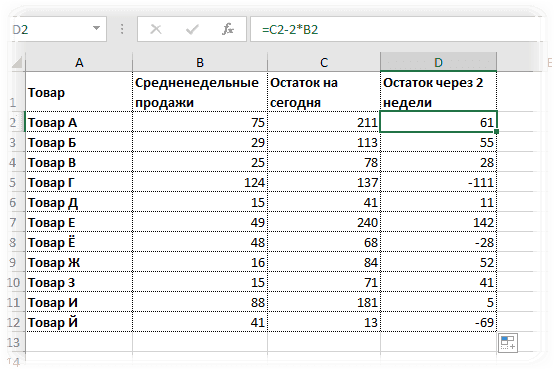
Task: Select cell 'Товар Г'
Action: click(x=79, y=182)
